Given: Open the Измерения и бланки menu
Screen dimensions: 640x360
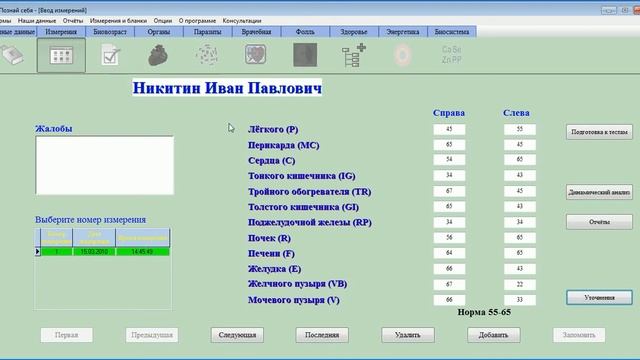Looking at the screenshot, I should [x=118, y=20].
